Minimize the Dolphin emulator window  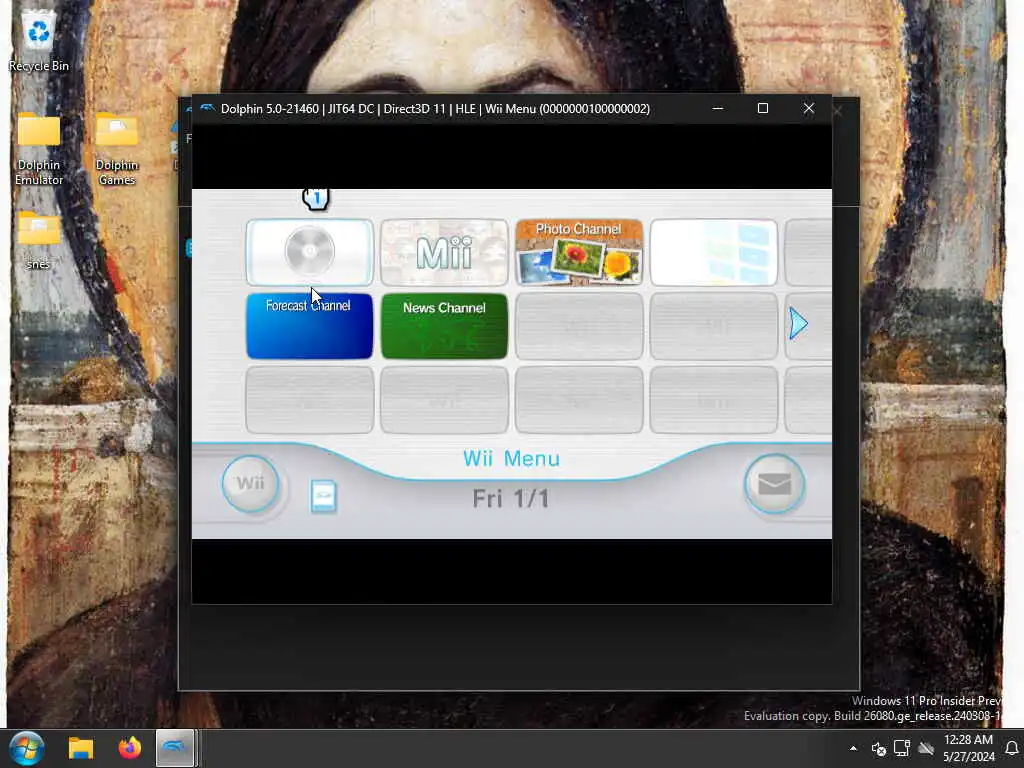718,108
